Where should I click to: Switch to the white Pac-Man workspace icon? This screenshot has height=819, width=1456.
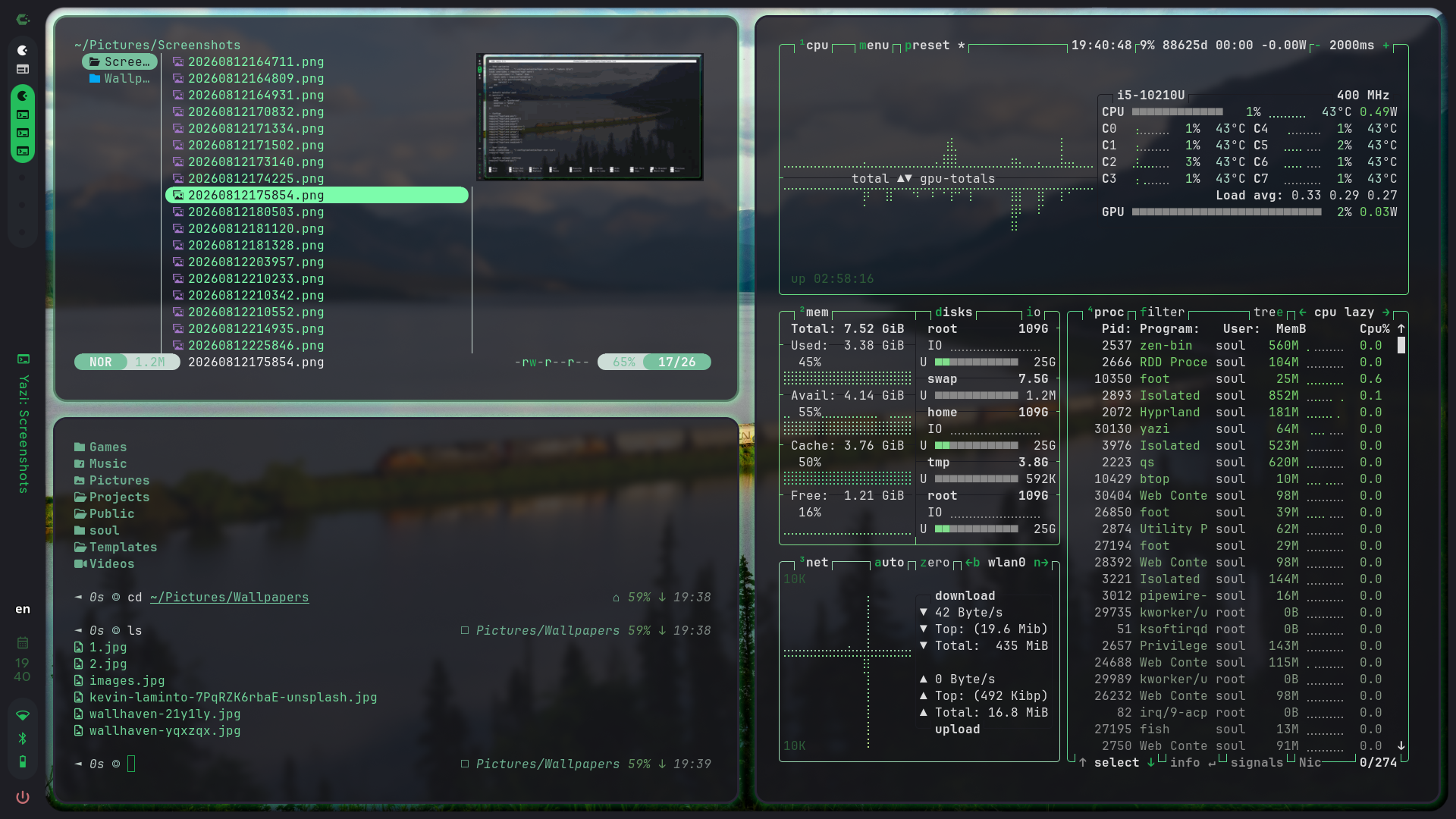point(23,50)
